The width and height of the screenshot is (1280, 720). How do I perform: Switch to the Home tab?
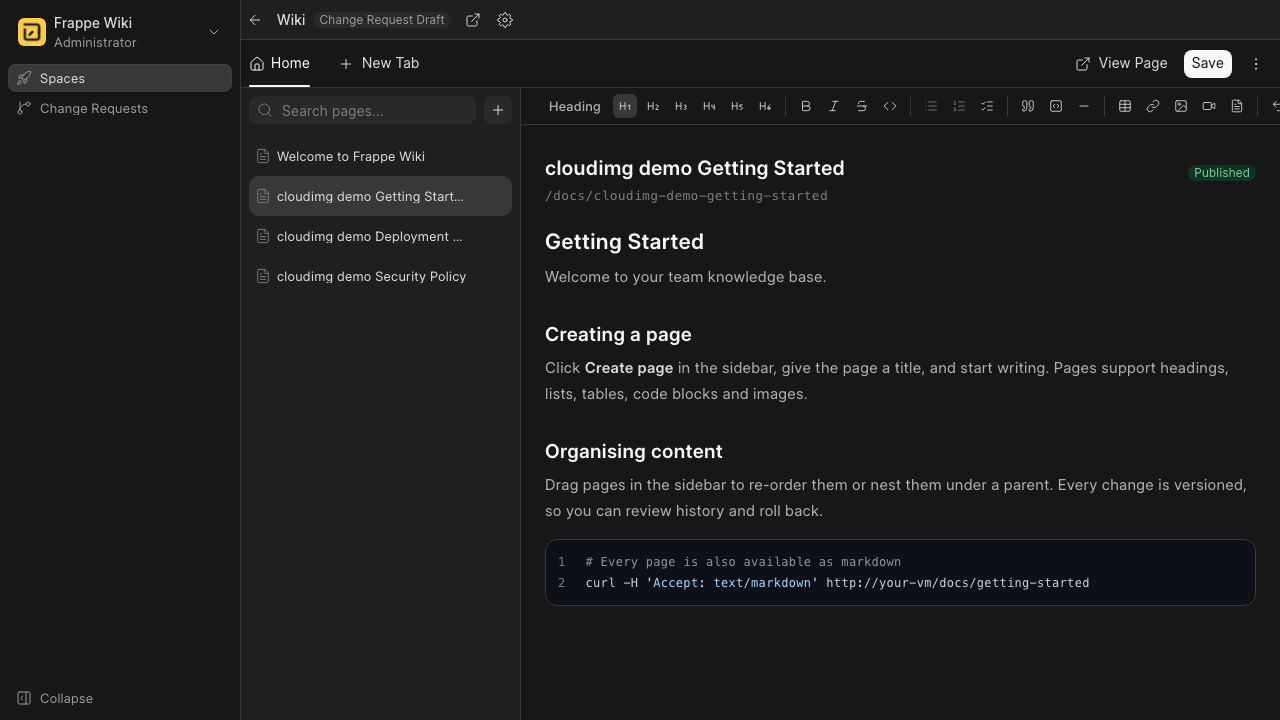280,63
